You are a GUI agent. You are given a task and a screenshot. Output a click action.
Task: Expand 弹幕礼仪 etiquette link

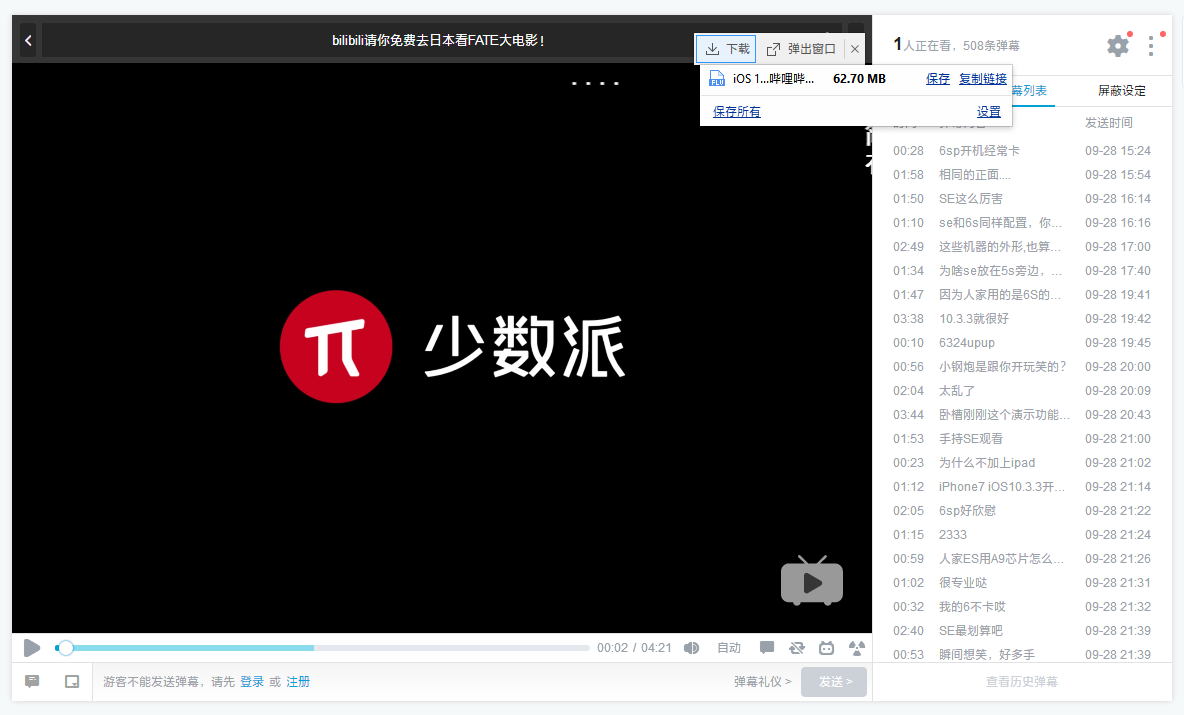(762, 682)
